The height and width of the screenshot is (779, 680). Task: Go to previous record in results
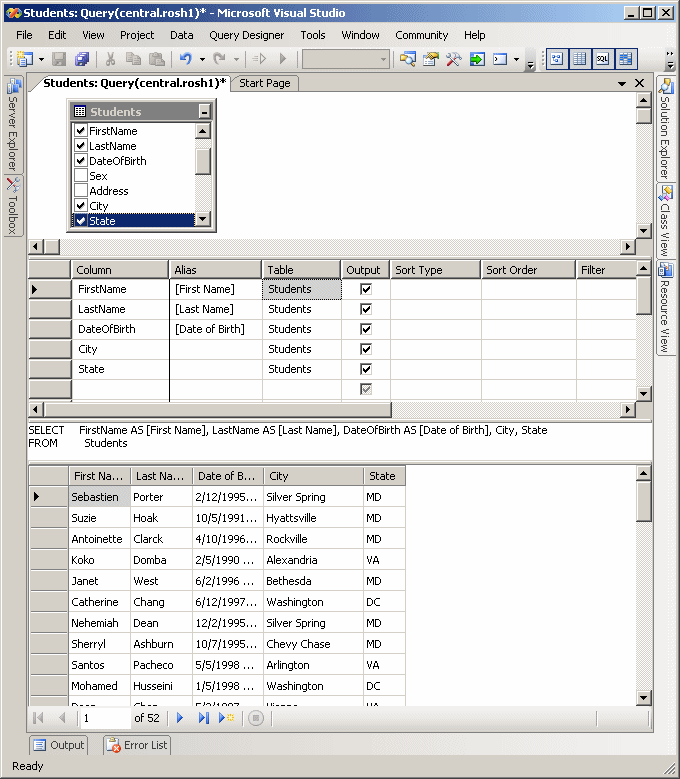point(62,718)
